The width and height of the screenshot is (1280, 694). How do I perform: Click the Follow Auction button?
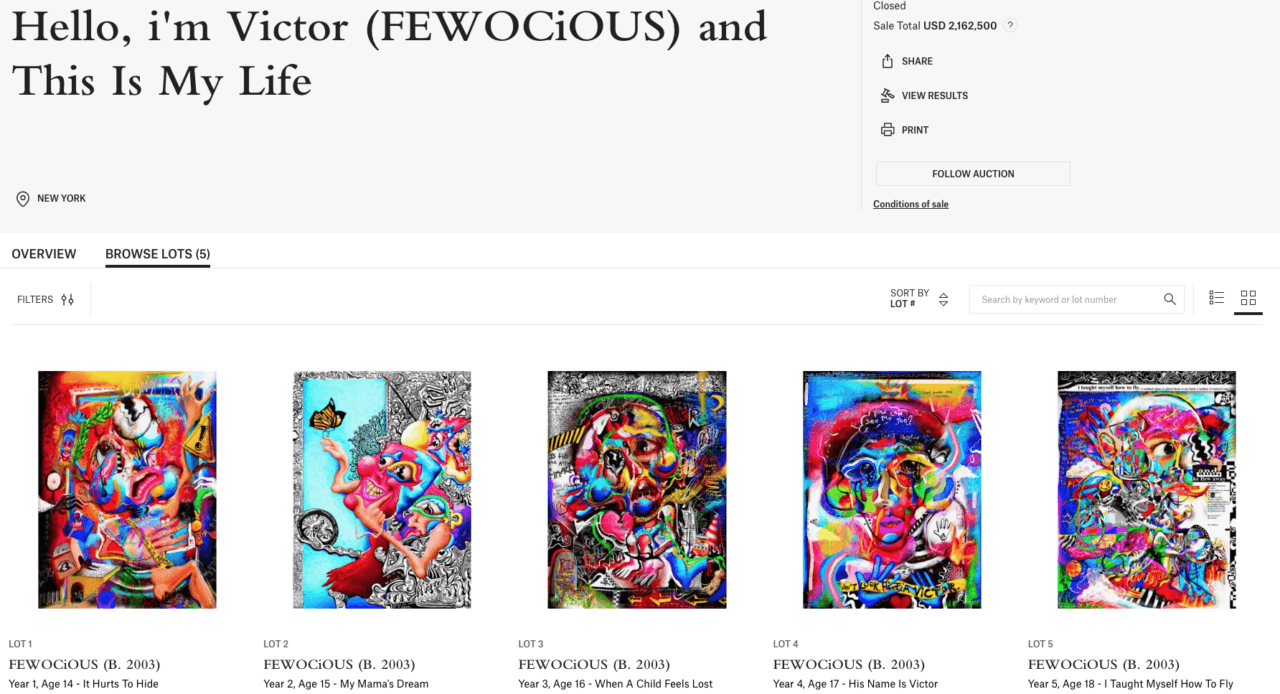point(973,174)
